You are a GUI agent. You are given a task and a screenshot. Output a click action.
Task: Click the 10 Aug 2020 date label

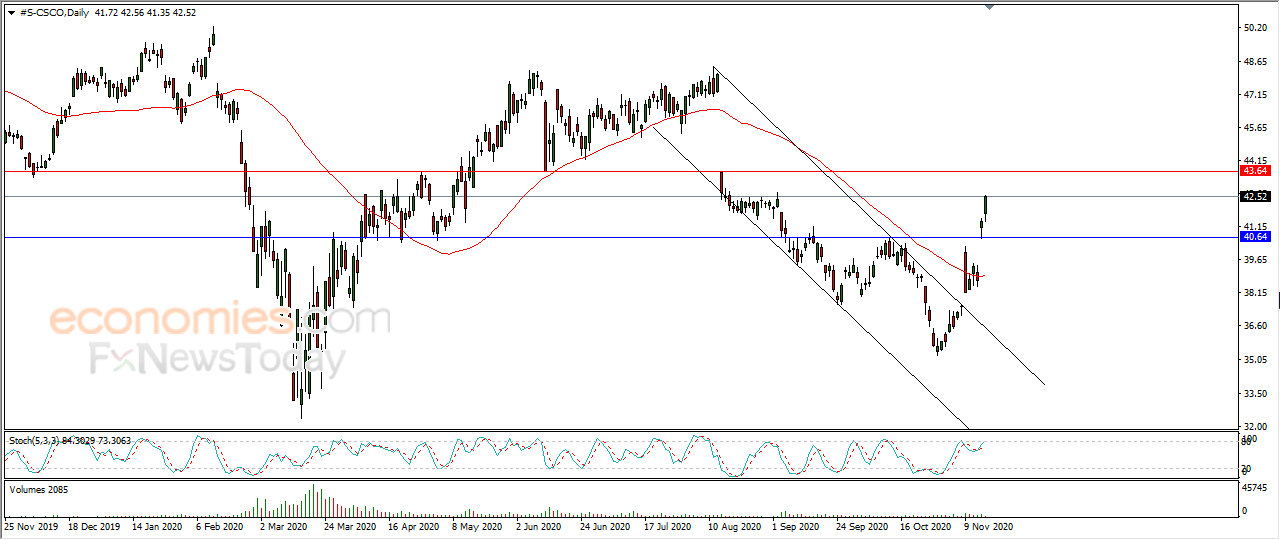tap(733, 525)
